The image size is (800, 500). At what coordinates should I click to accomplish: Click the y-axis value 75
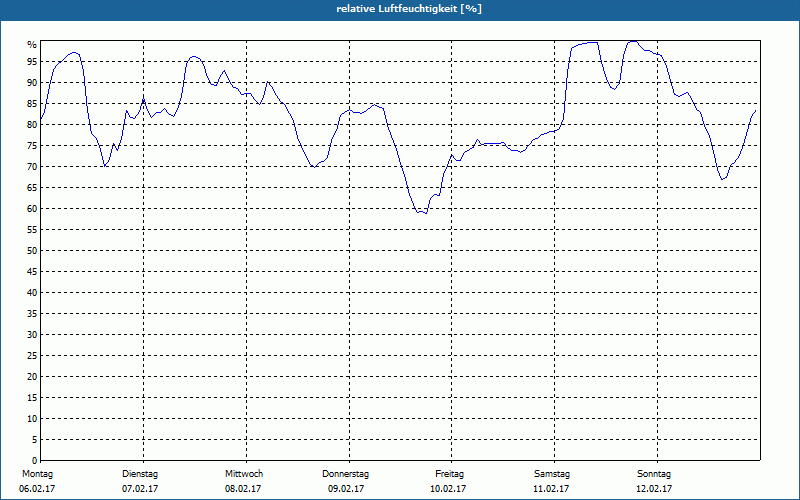[x=32, y=145]
